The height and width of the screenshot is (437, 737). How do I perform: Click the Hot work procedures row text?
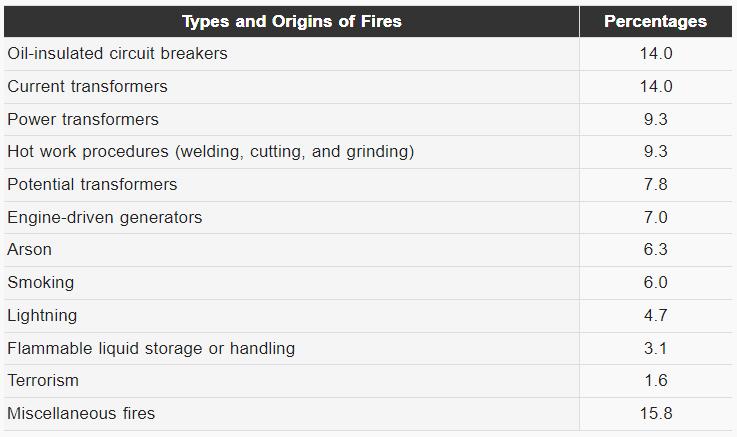tap(211, 152)
